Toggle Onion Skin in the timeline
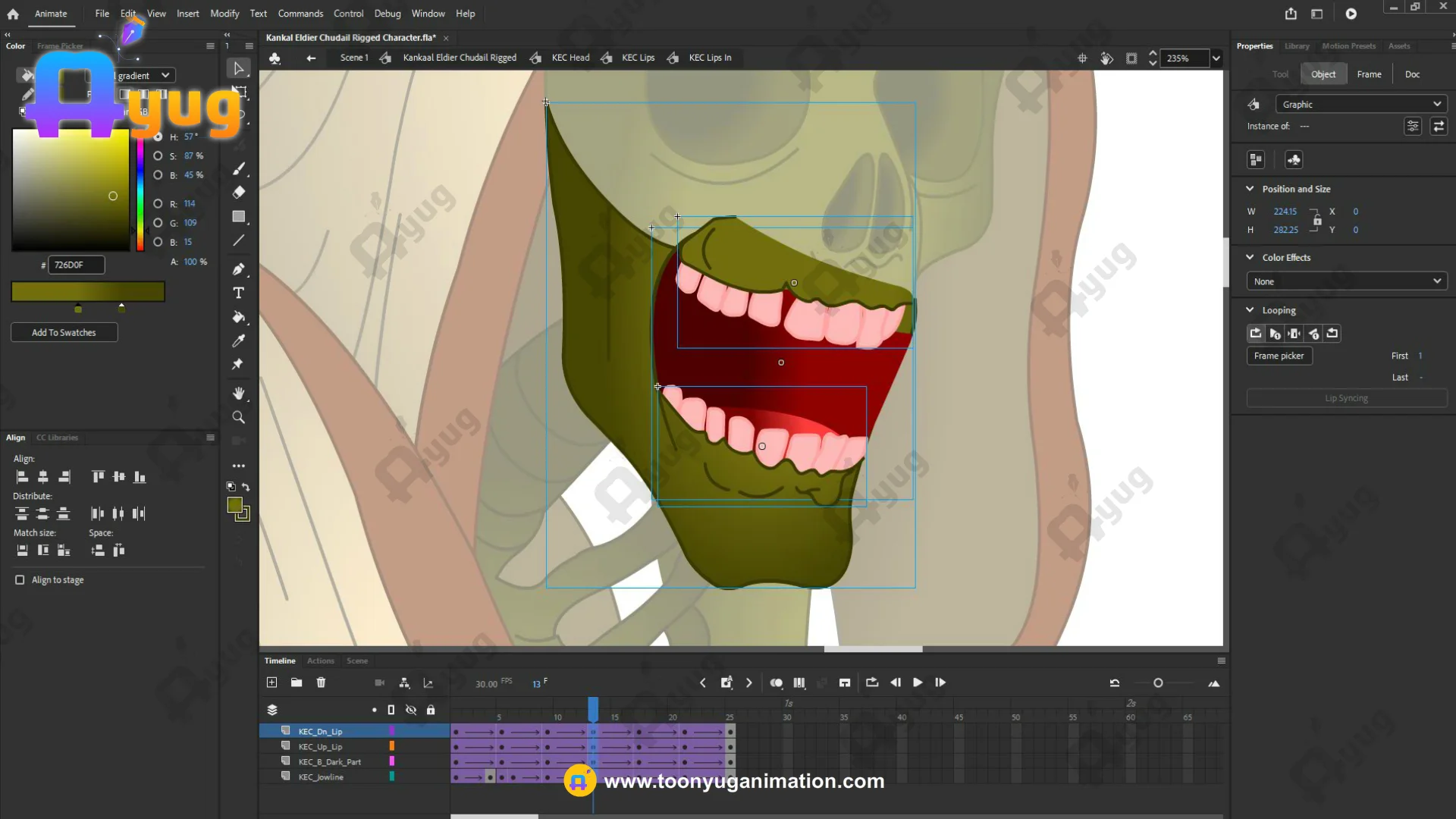This screenshot has width=1456, height=819. point(776,682)
